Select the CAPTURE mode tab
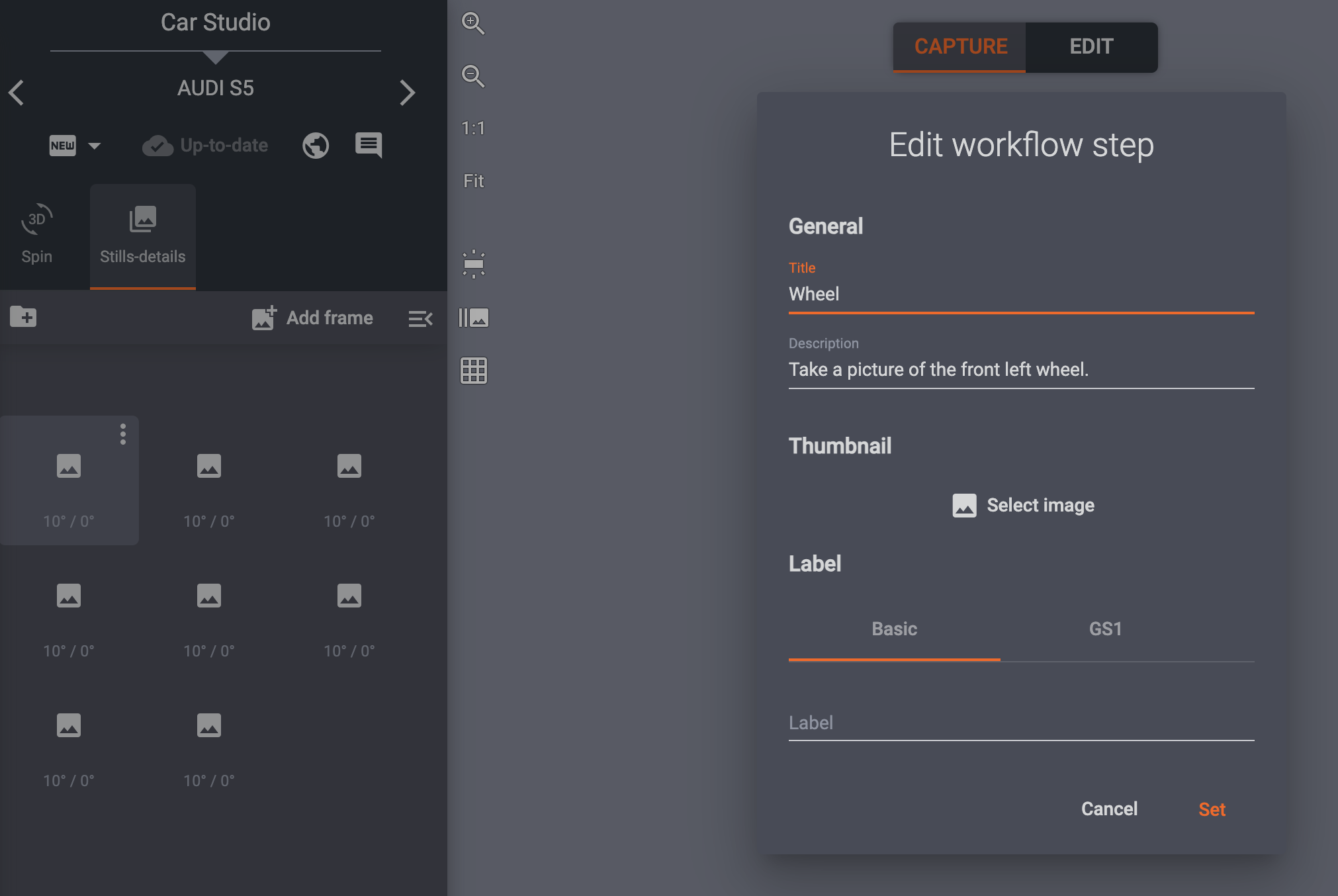Screen dimensions: 1338x896 pyautogui.click(x=960, y=46)
